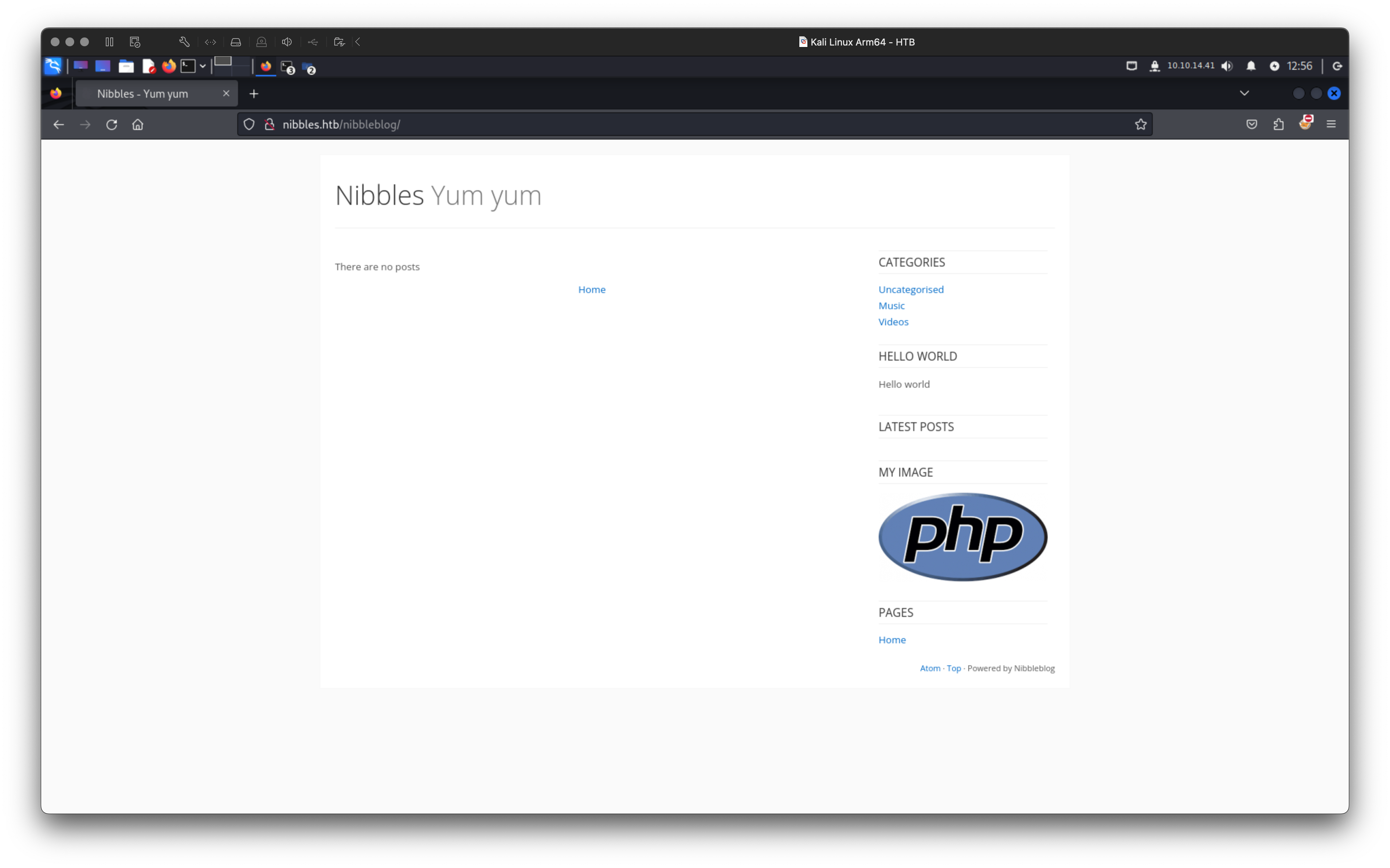Viewport: 1390px width, 868px height.
Task: Open the Kali applications menu dragon icon
Action: click(x=53, y=66)
